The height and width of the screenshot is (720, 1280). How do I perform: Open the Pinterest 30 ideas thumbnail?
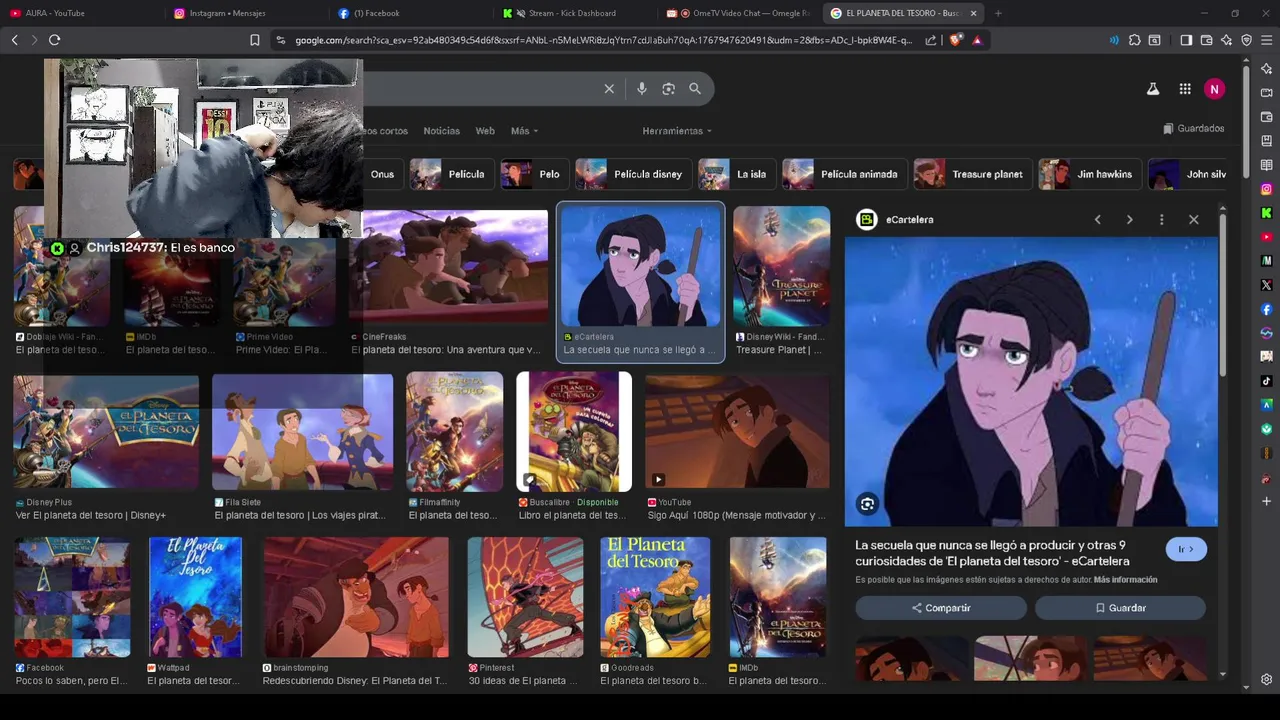[525, 597]
